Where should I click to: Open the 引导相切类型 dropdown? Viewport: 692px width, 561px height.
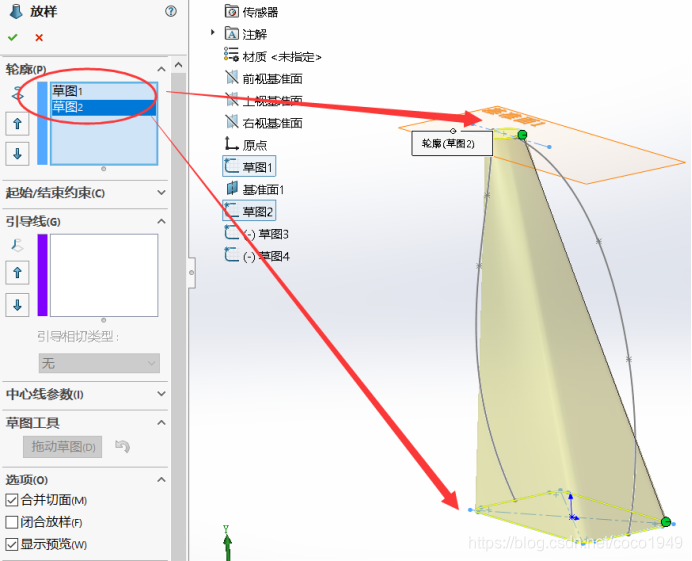click(x=99, y=363)
